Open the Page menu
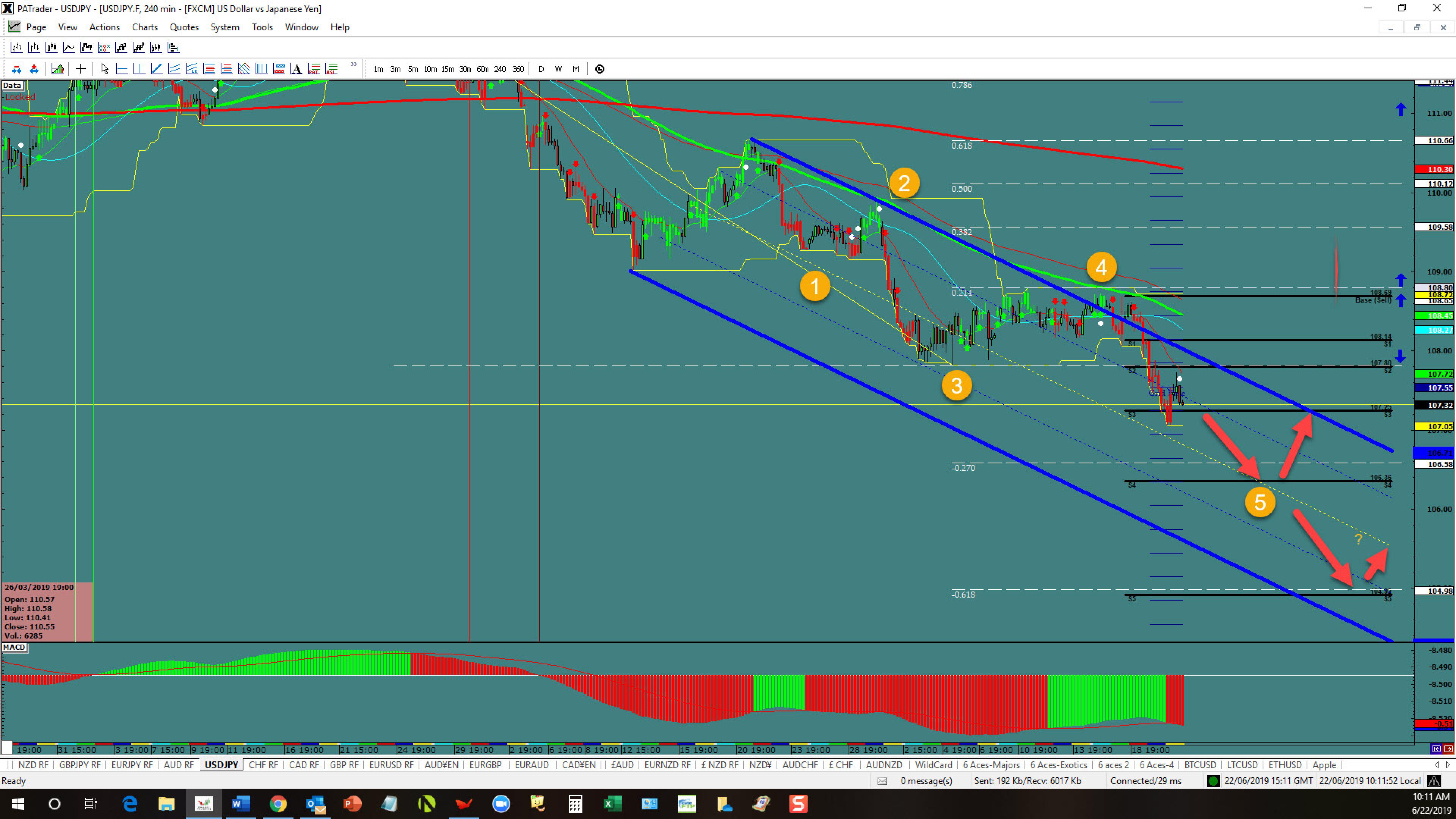 pyautogui.click(x=36, y=27)
